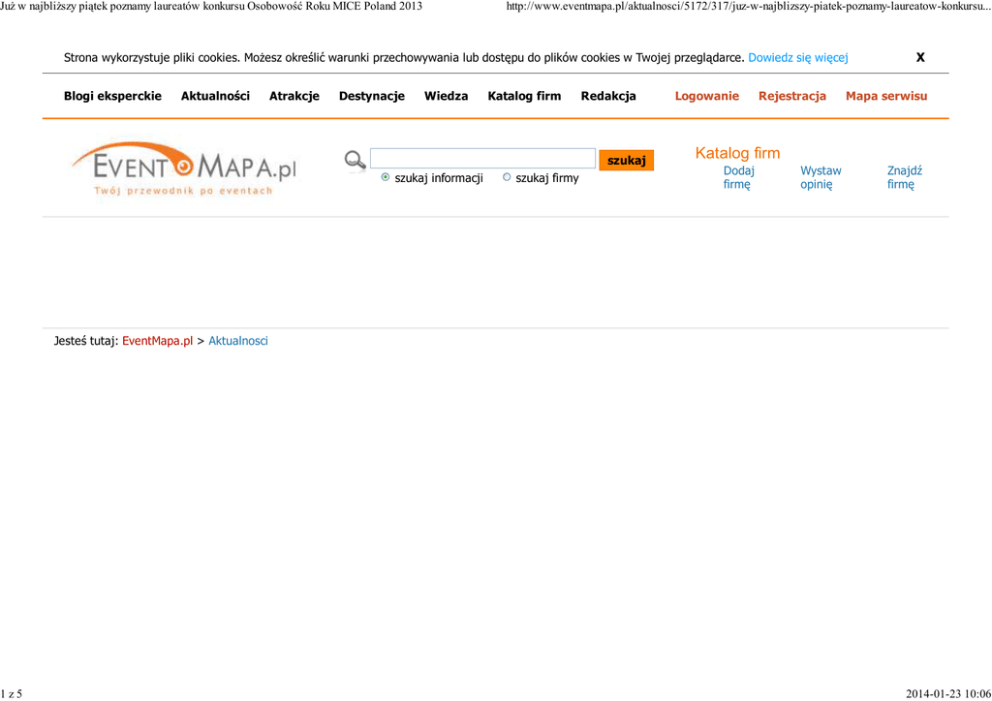Screen dimensions: 992x701
Task: Open the 'Atrakcje' menu section
Action: tap(294, 97)
